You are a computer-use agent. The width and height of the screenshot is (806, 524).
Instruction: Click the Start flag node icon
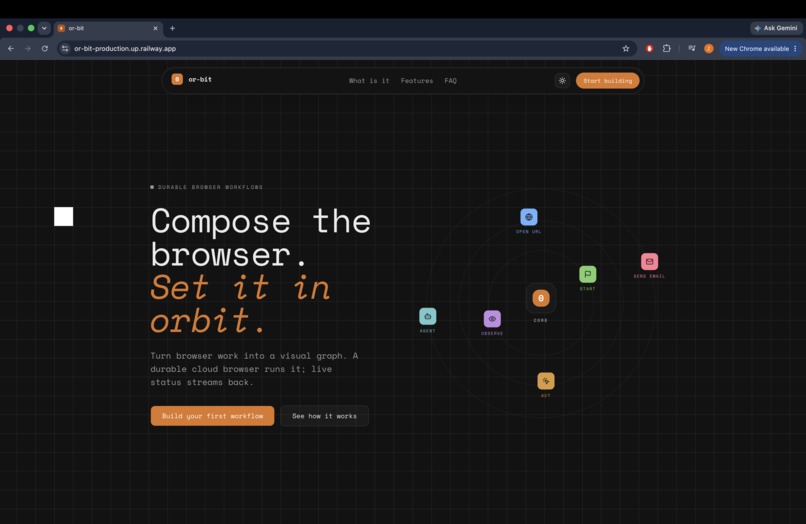pos(588,274)
